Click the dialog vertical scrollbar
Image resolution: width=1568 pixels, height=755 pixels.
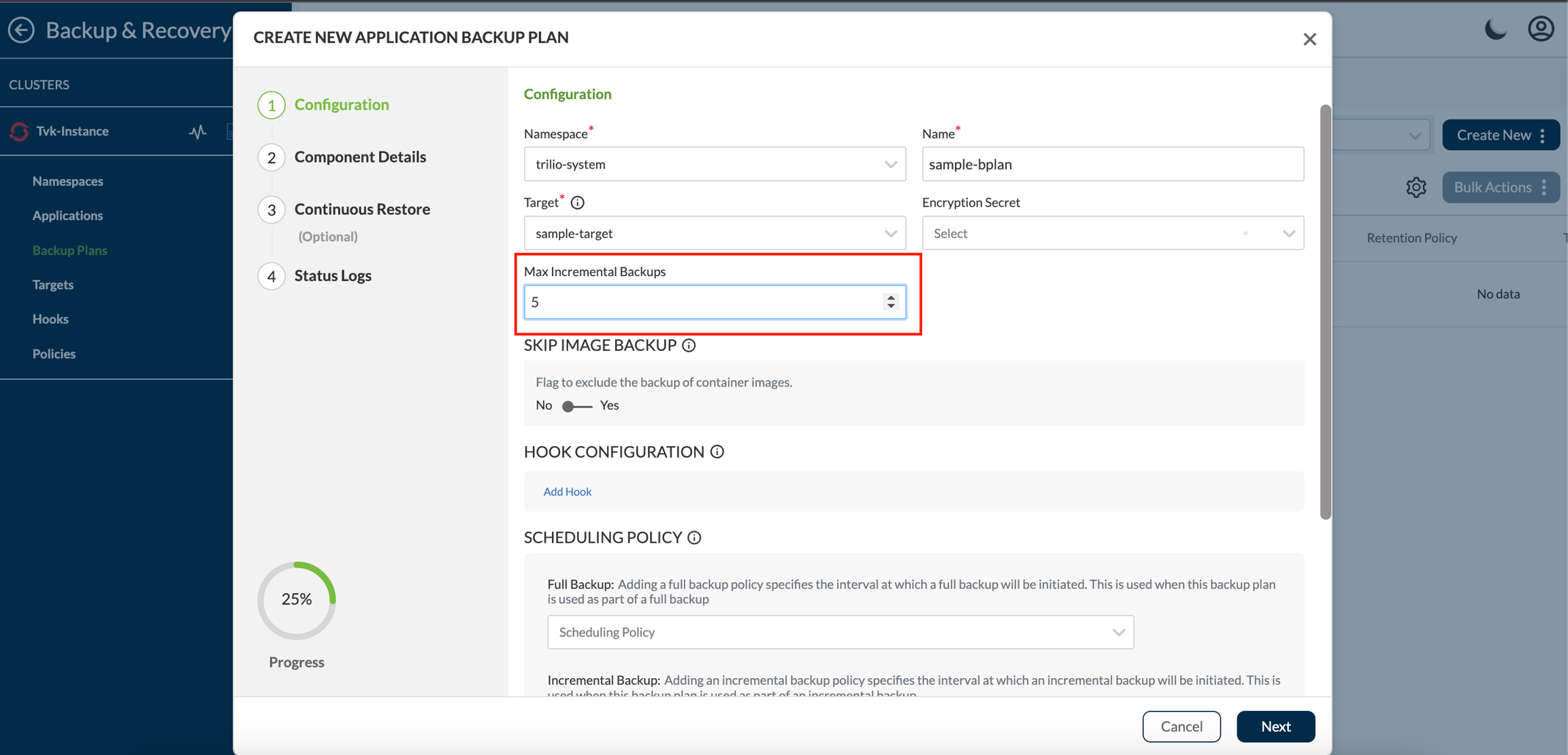tap(1325, 312)
